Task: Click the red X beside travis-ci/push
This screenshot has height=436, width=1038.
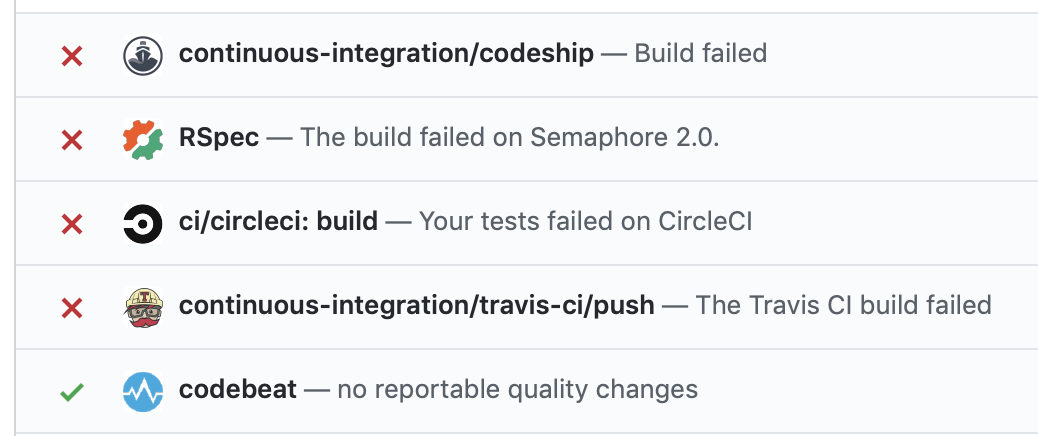Action: 72,308
